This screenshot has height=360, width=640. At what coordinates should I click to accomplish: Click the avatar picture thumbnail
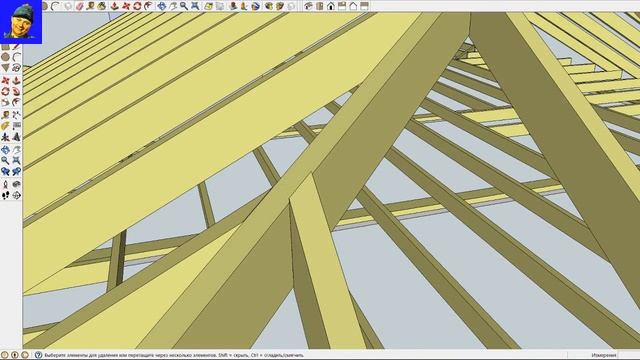click(21, 22)
